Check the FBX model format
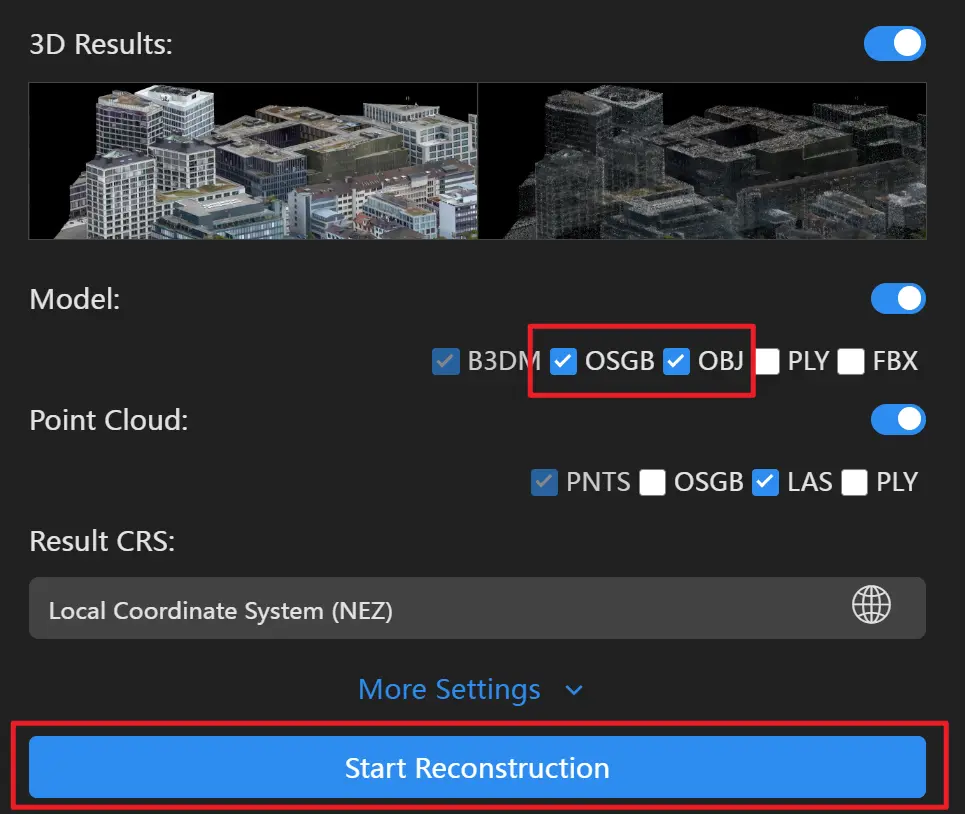 coord(851,362)
